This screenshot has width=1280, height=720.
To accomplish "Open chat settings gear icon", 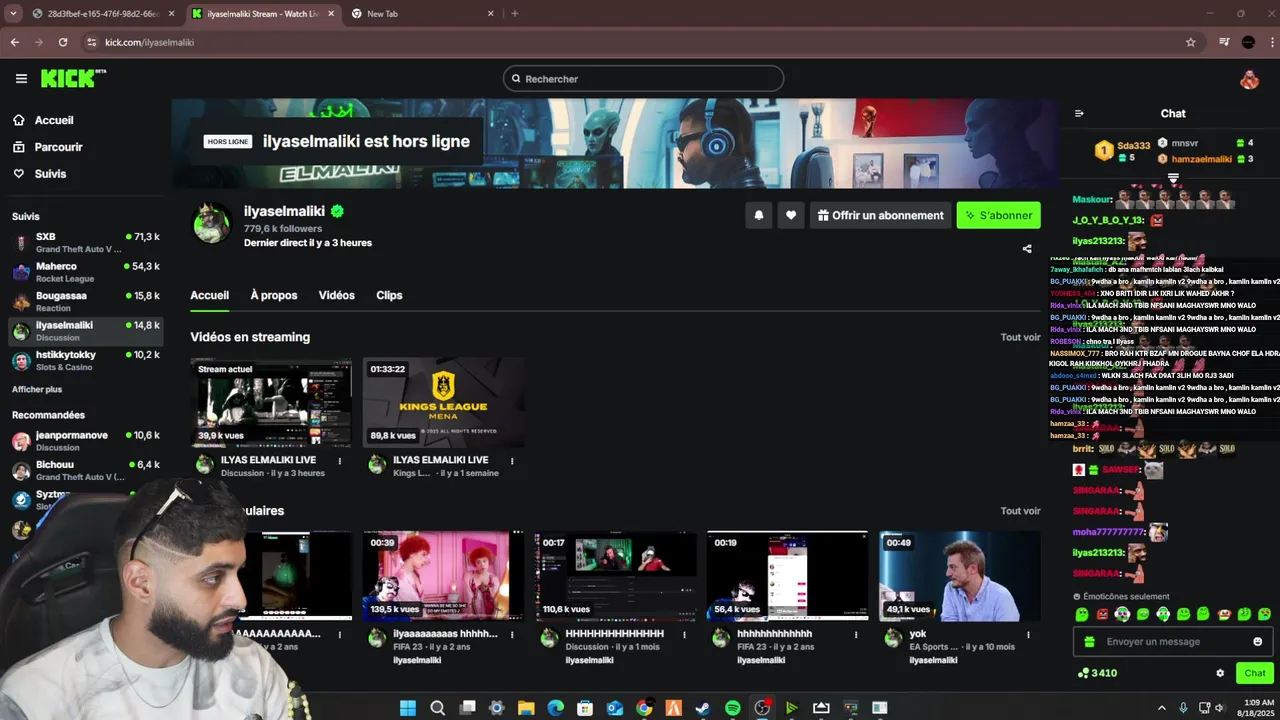I will (1220, 673).
